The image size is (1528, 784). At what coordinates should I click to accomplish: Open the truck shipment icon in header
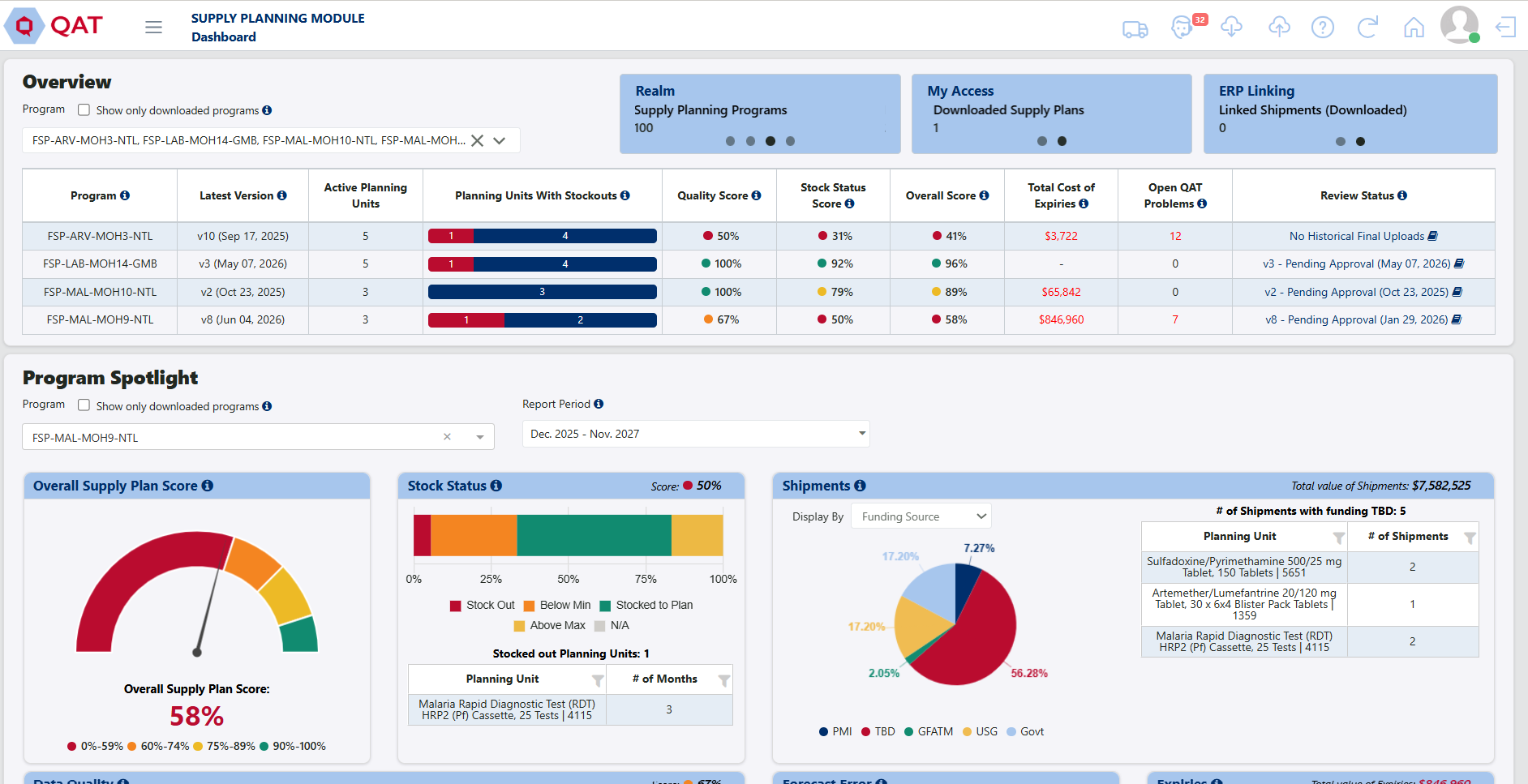[1135, 29]
